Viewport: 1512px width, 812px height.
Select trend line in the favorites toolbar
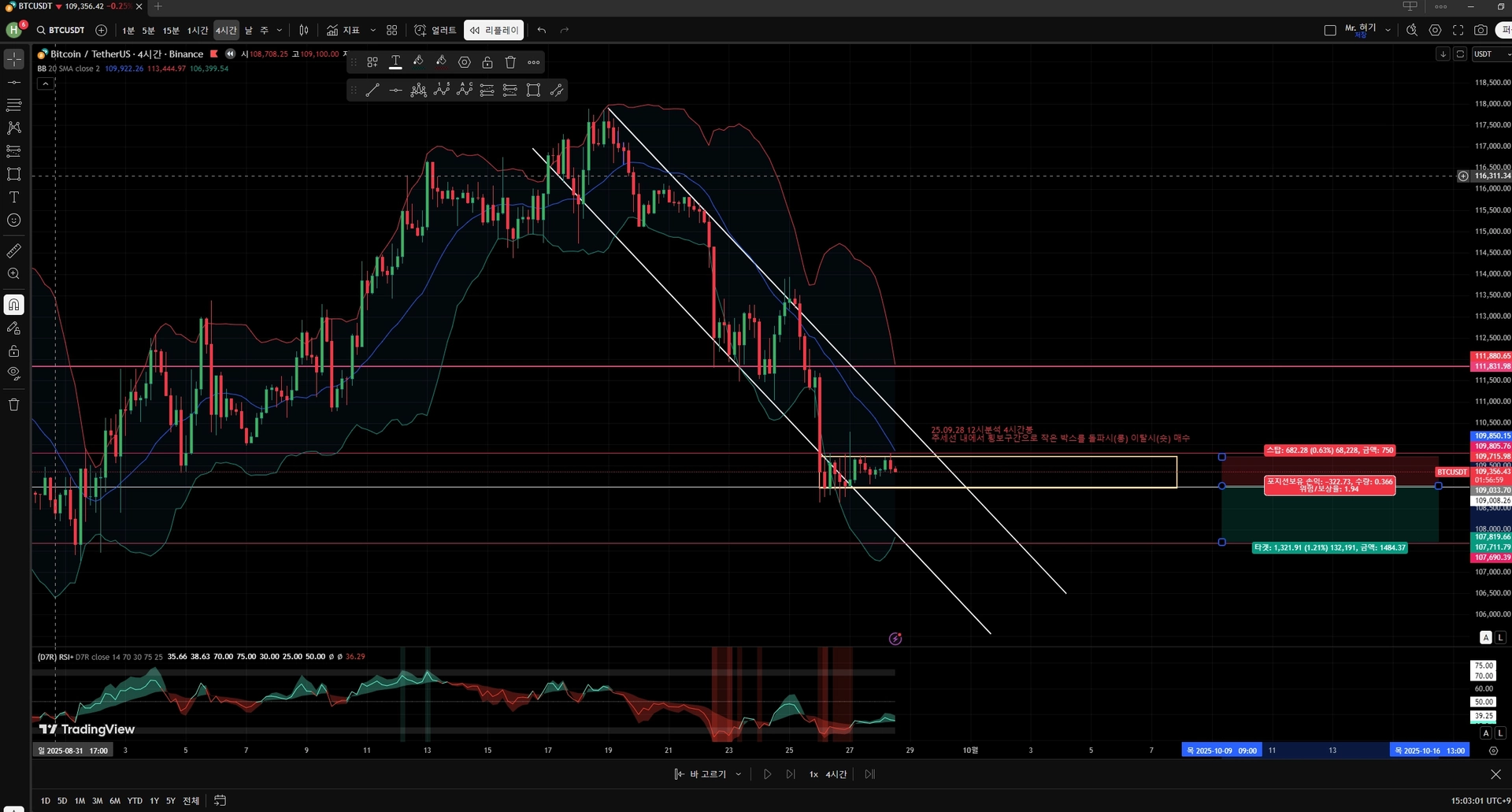tap(372, 91)
